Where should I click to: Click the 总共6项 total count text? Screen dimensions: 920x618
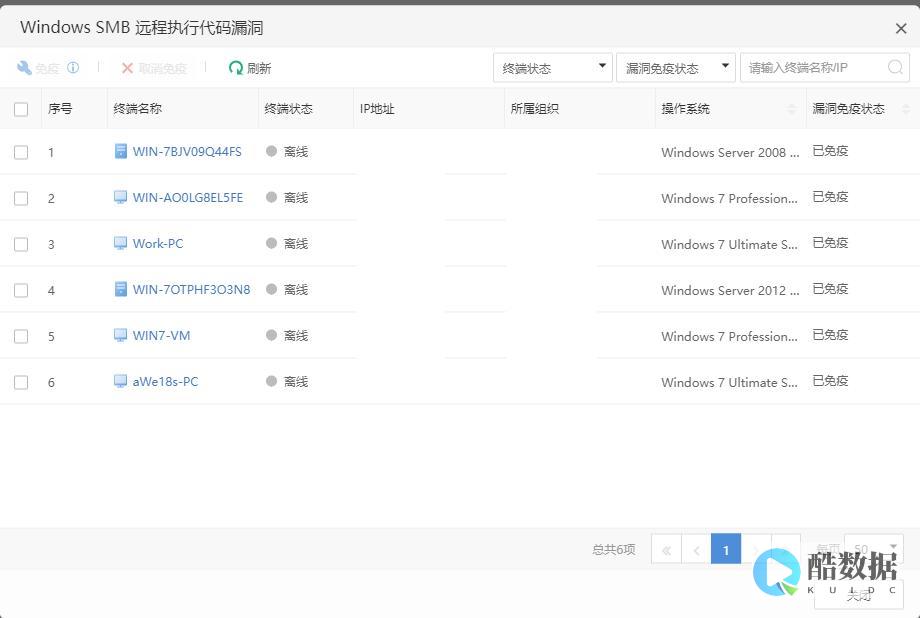(614, 549)
